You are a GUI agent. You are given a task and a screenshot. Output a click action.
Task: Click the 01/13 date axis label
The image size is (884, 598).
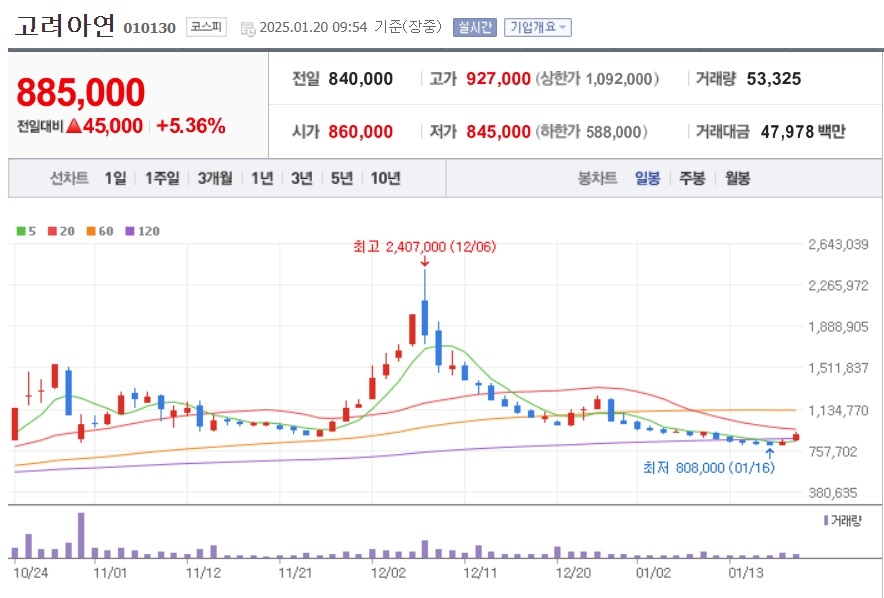(746, 573)
